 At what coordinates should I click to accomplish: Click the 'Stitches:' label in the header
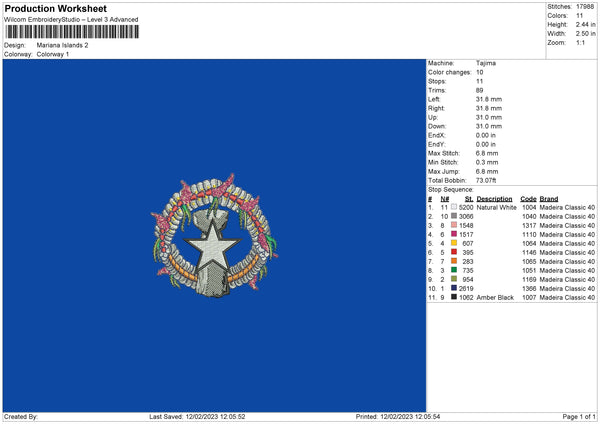[x=560, y=7]
